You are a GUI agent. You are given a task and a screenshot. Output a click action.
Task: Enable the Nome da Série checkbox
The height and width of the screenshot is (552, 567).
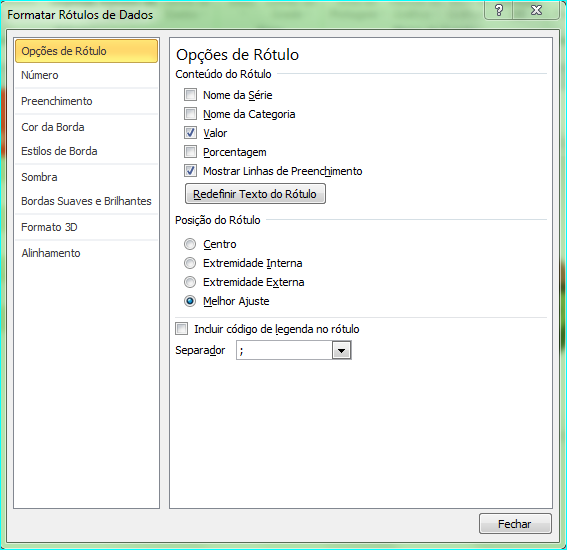[190, 95]
